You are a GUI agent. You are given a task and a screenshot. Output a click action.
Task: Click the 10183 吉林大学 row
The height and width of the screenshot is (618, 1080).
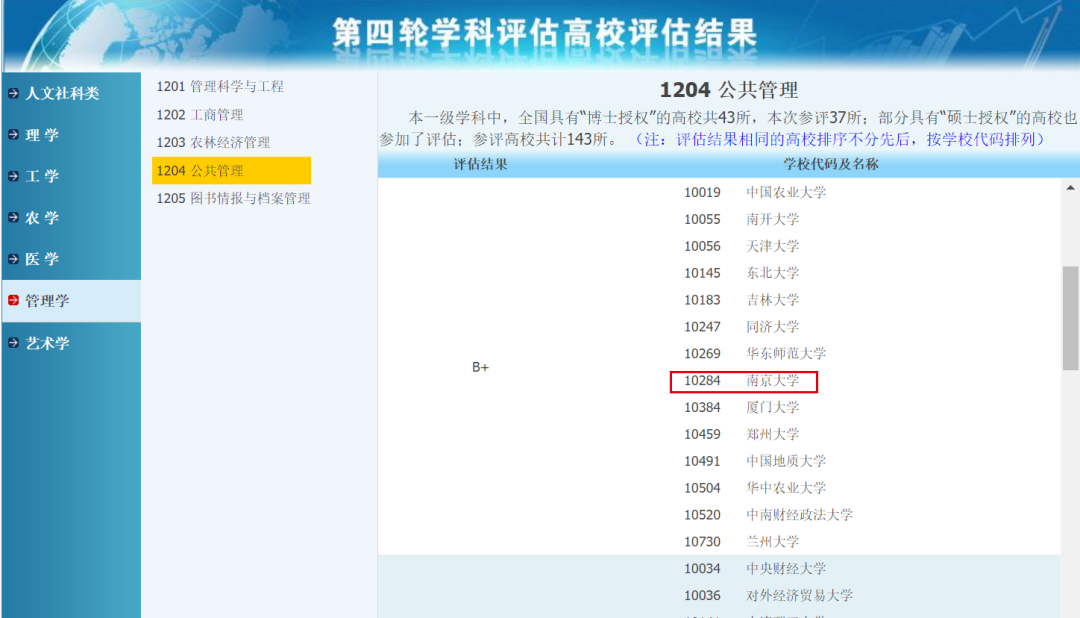pyautogui.click(x=741, y=300)
